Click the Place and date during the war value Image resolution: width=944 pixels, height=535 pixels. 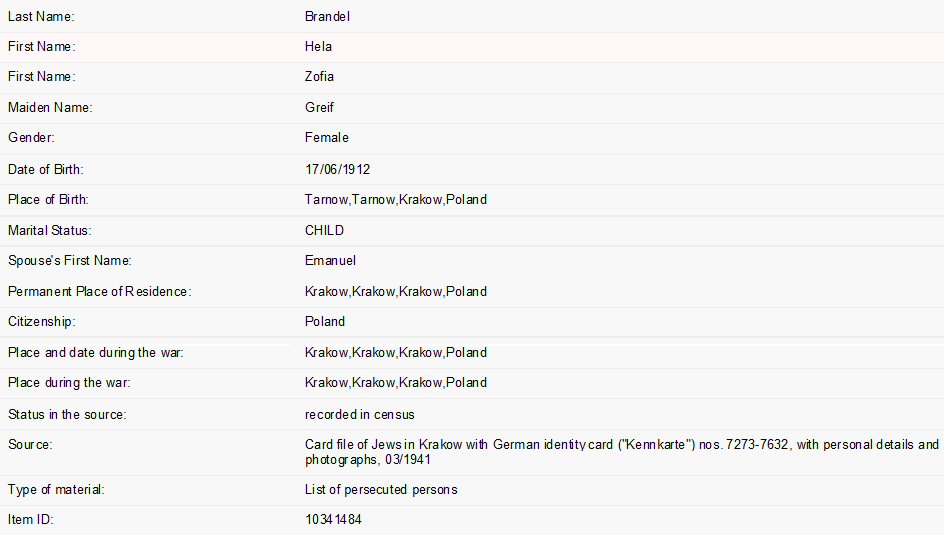[x=395, y=352]
